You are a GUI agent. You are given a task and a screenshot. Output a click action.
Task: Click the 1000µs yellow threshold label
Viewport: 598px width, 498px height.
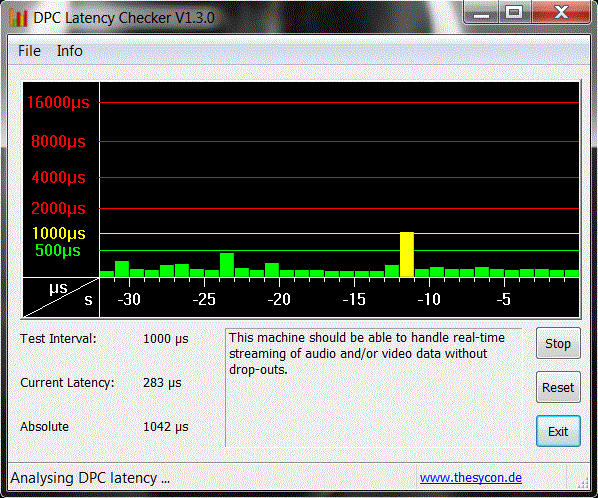(x=59, y=233)
